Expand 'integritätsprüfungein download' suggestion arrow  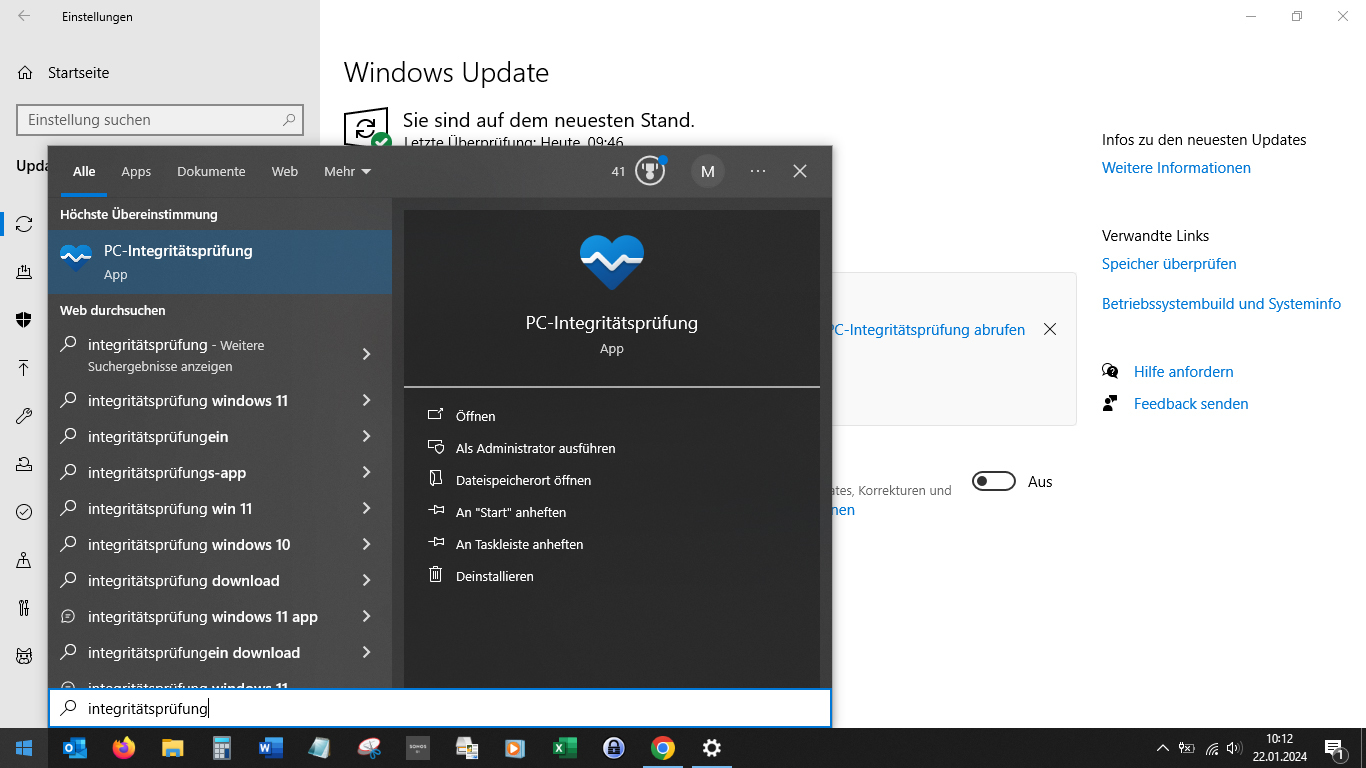[x=366, y=652]
